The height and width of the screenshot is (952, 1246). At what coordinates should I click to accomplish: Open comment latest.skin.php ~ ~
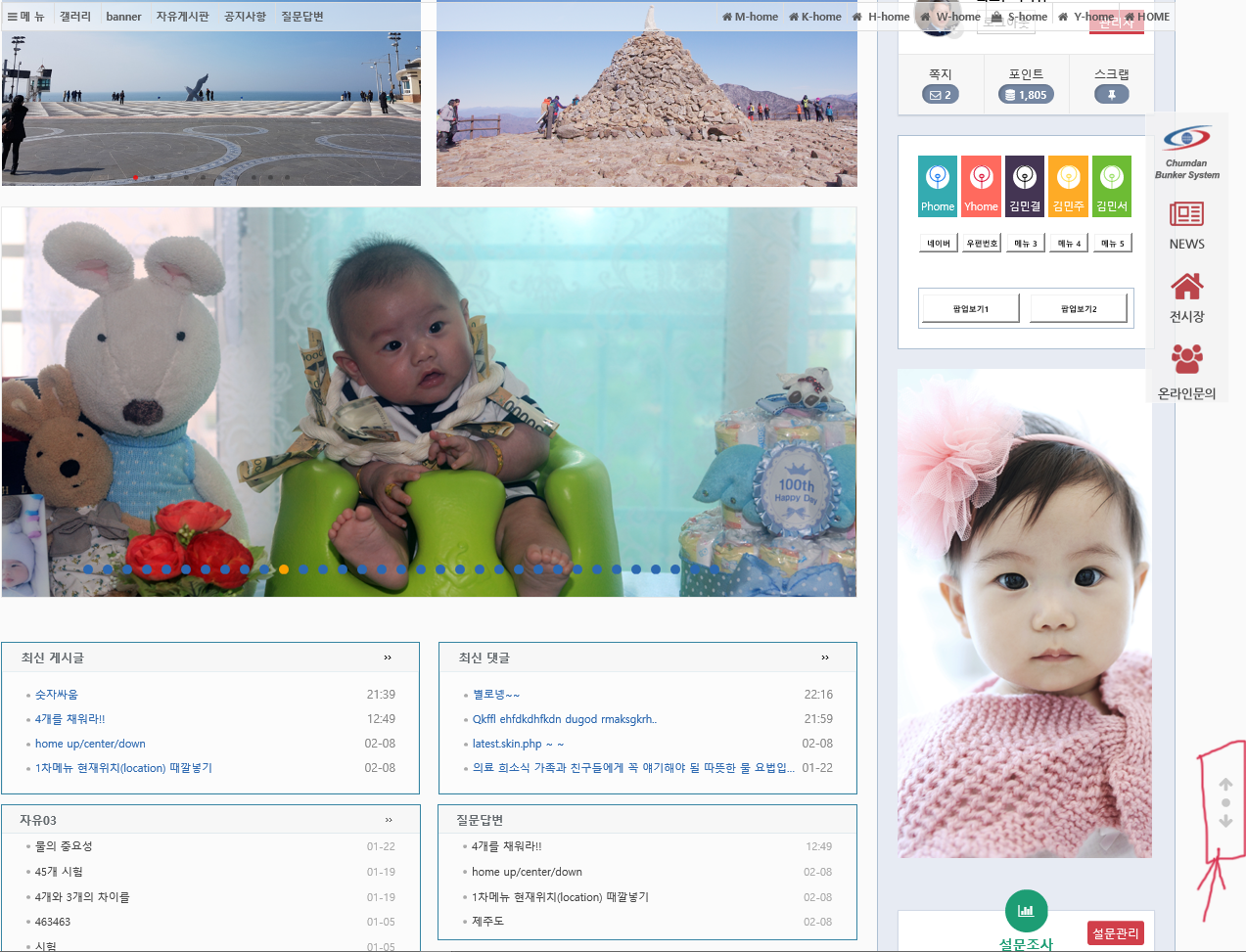coord(519,744)
